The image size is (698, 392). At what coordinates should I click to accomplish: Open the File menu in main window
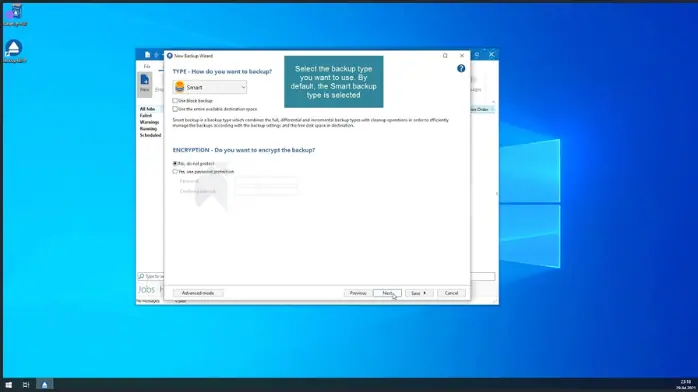coord(147,66)
